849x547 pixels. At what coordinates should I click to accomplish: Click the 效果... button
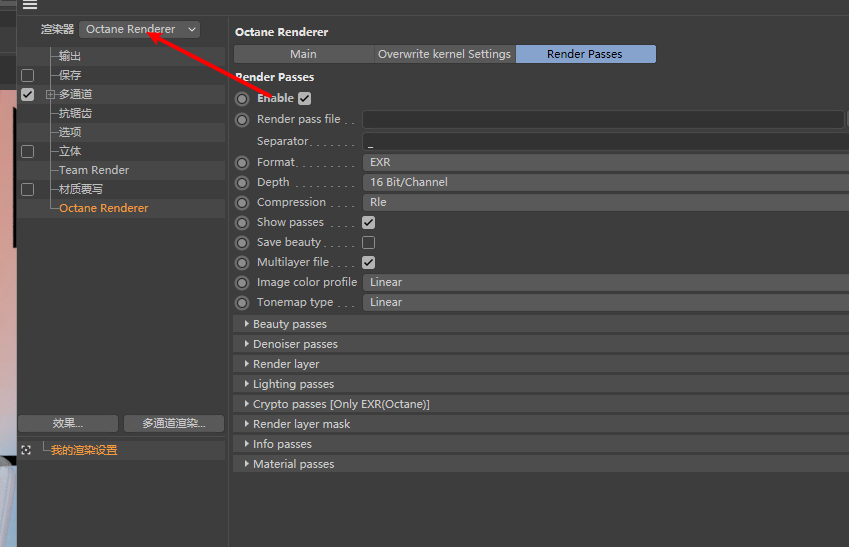point(68,424)
